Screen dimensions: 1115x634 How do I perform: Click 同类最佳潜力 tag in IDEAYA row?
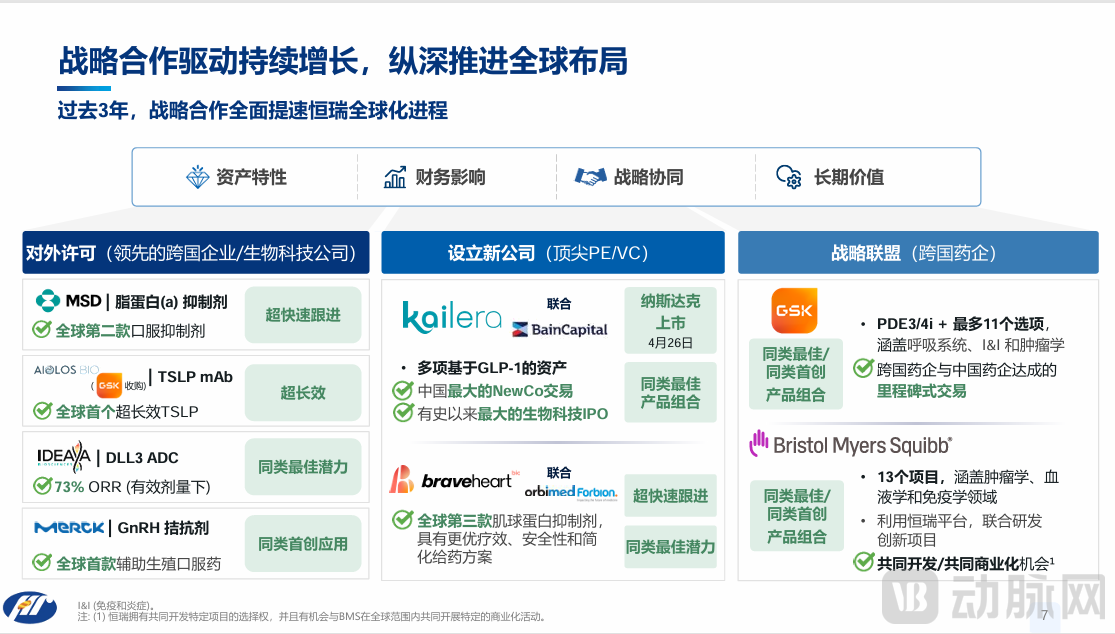[303, 467]
